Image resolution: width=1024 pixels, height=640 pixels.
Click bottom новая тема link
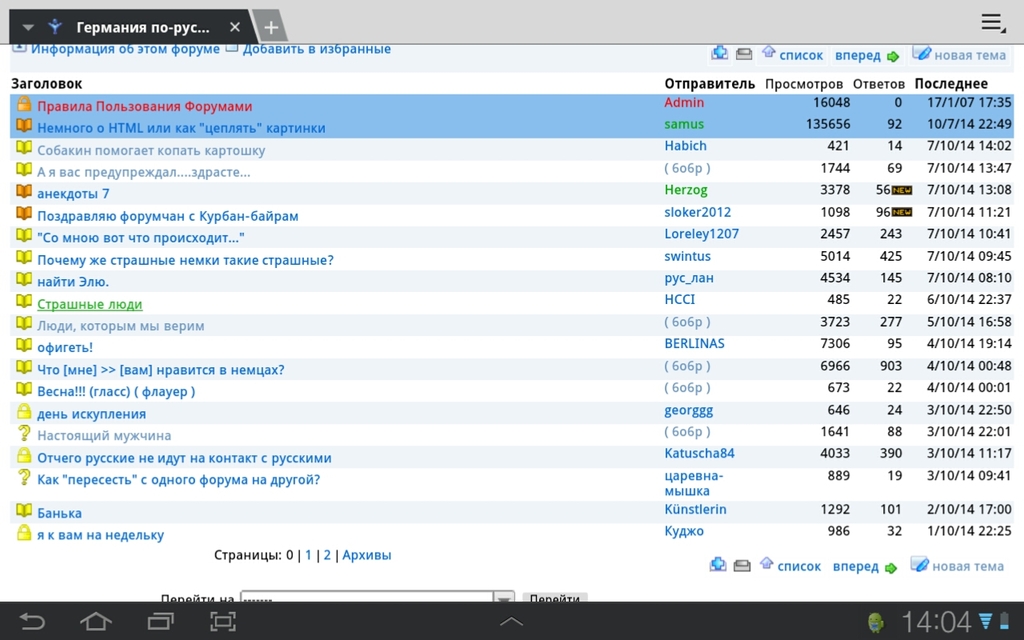pyautogui.click(x=968, y=566)
